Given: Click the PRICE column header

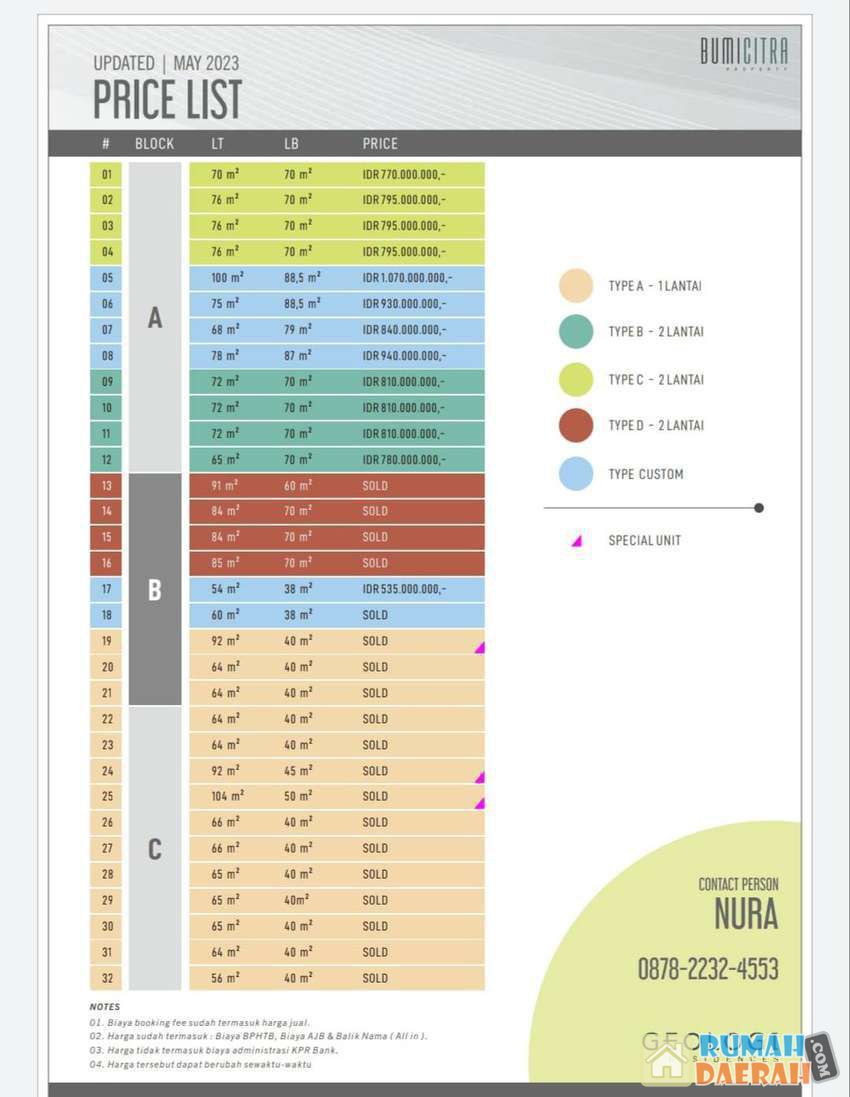Looking at the screenshot, I should 380,144.
